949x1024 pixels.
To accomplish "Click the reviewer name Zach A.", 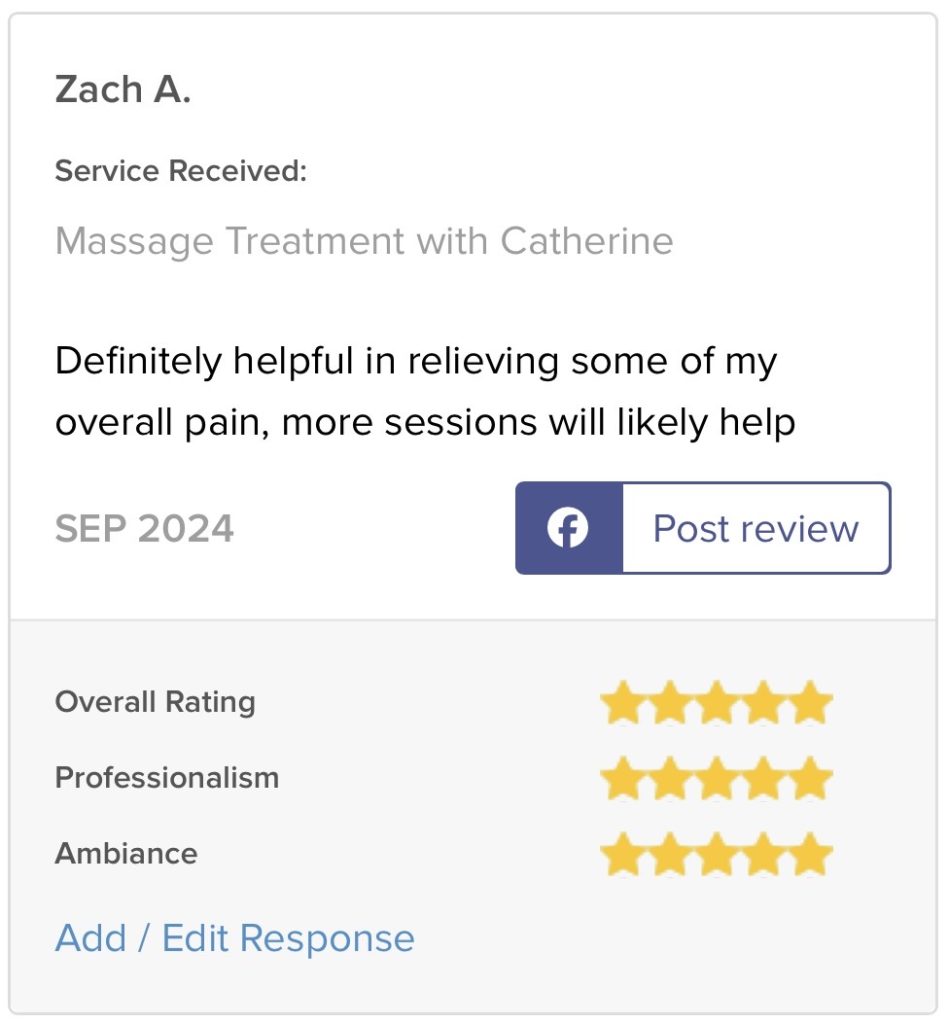I will [123, 90].
